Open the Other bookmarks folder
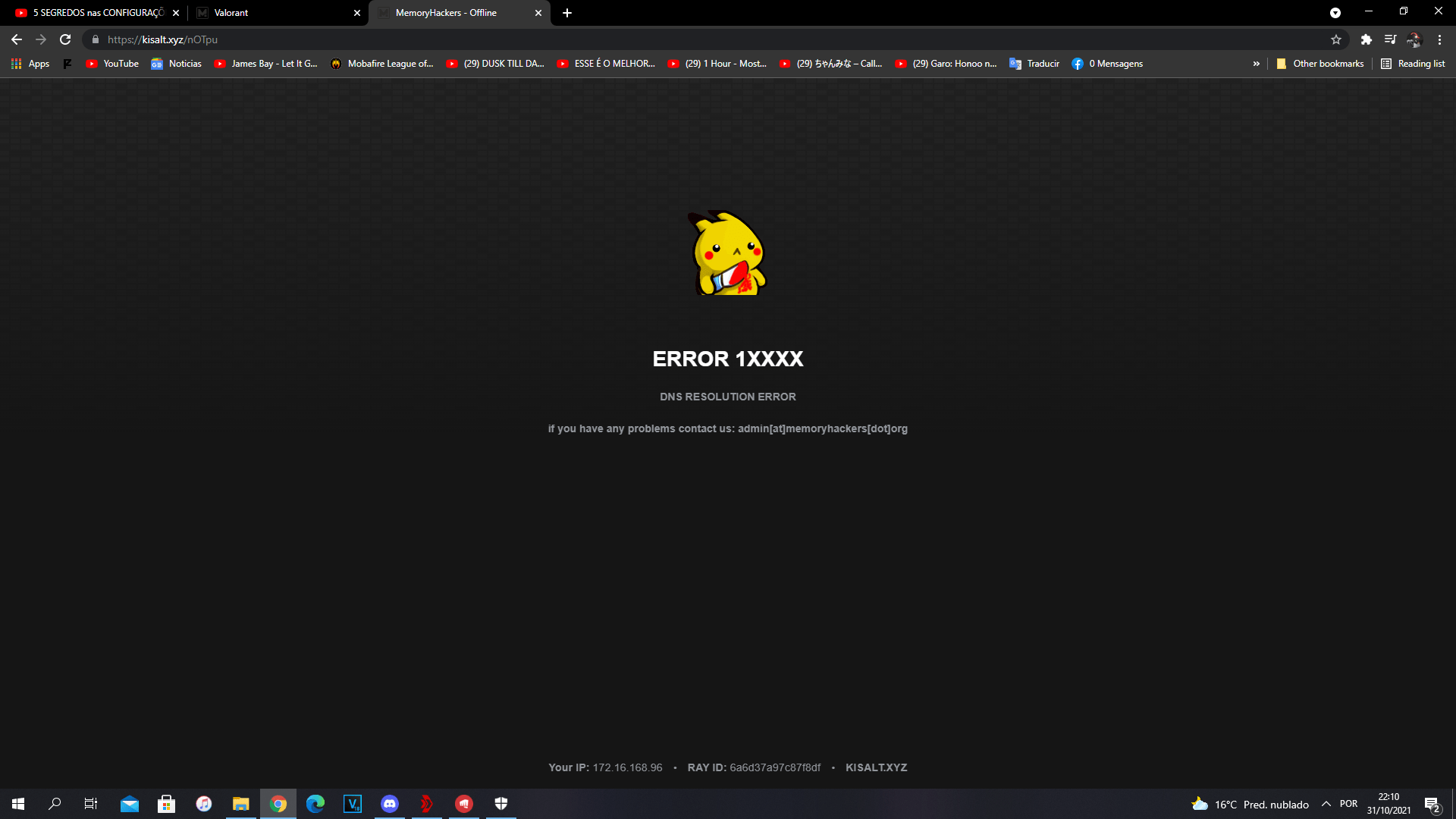Image resolution: width=1456 pixels, height=819 pixels. [1320, 64]
